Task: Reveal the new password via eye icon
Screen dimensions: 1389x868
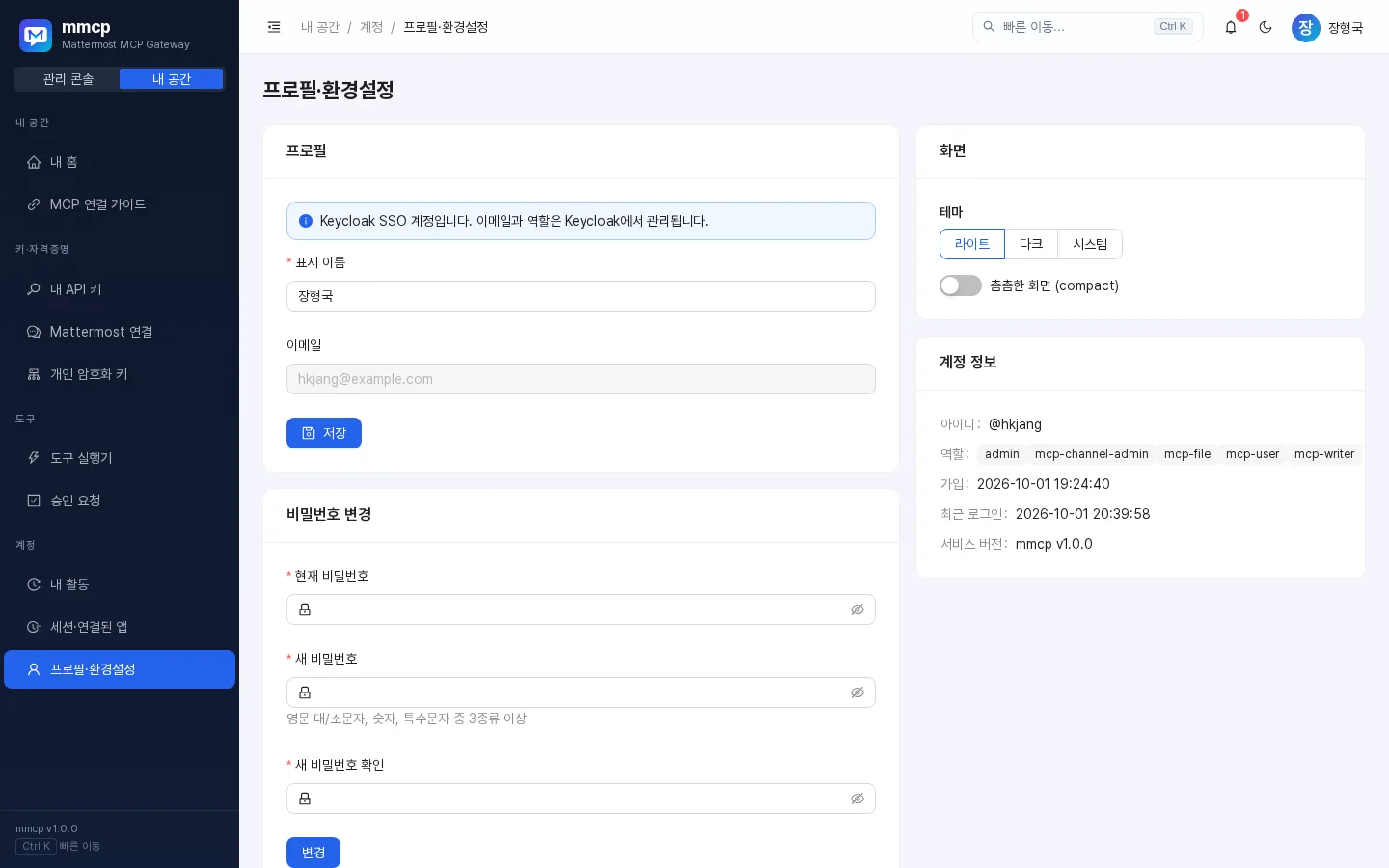Action: point(858,692)
